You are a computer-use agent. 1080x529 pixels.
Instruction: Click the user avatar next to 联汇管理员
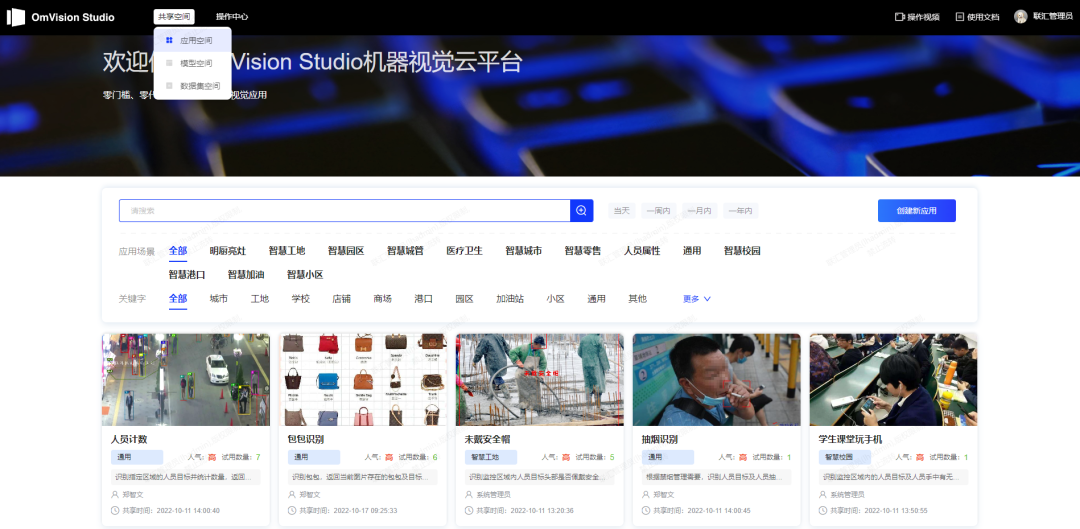click(1020, 17)
